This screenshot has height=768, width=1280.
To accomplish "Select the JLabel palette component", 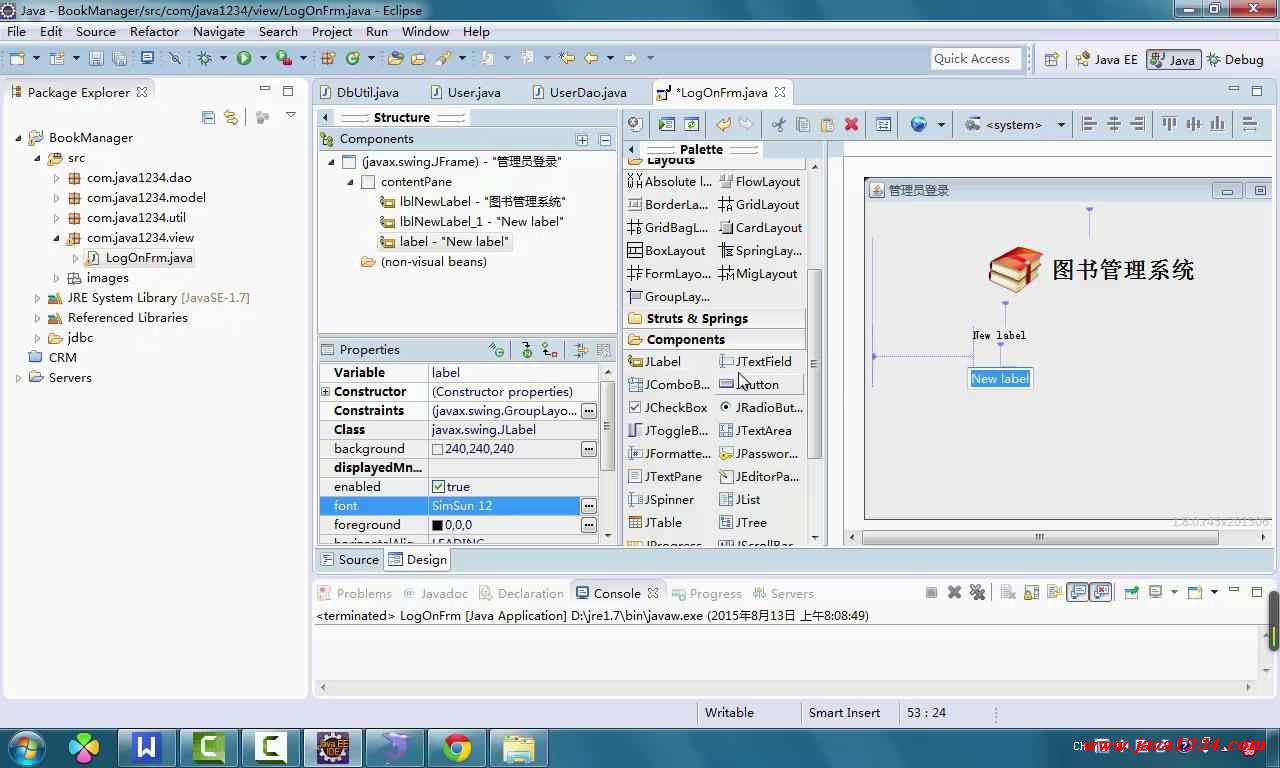I will pyautogui.click(x=655, y=361).
